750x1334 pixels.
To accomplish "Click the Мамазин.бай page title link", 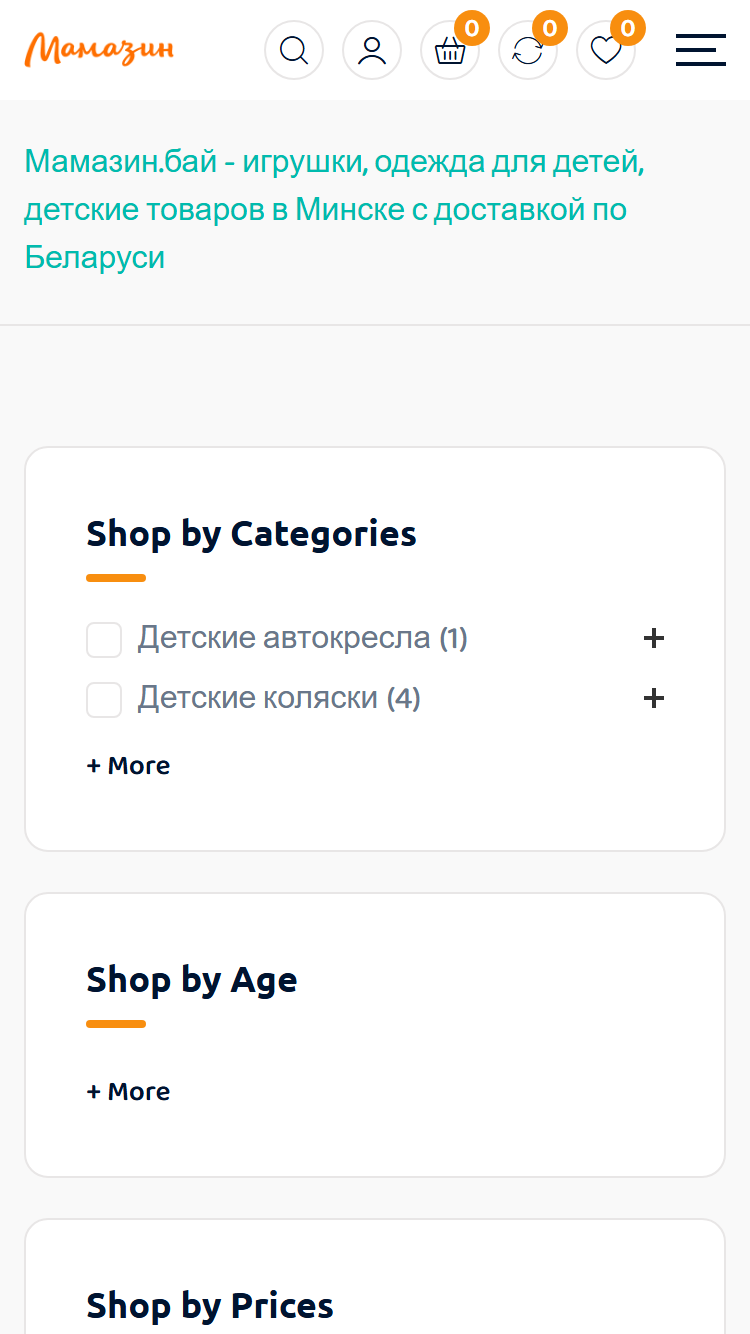I will point(334,210).
